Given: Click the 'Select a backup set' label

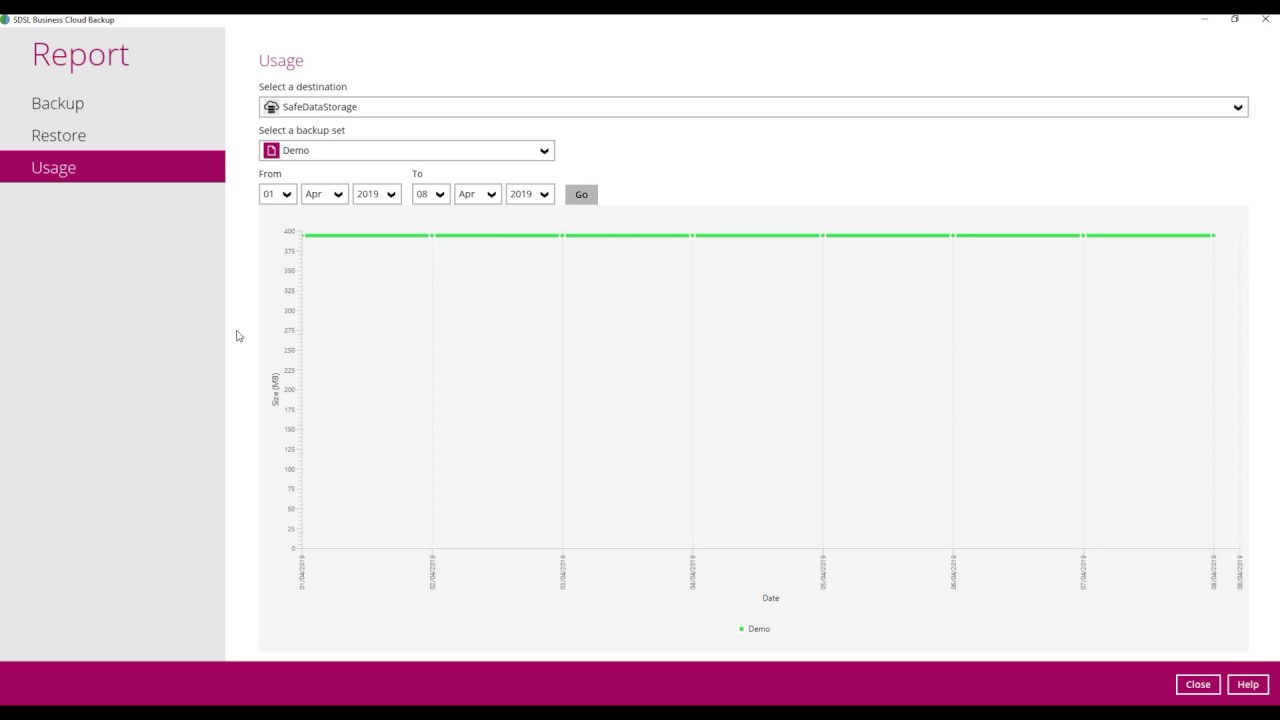Looking at the screenshot, I should [x=302, y=130].
